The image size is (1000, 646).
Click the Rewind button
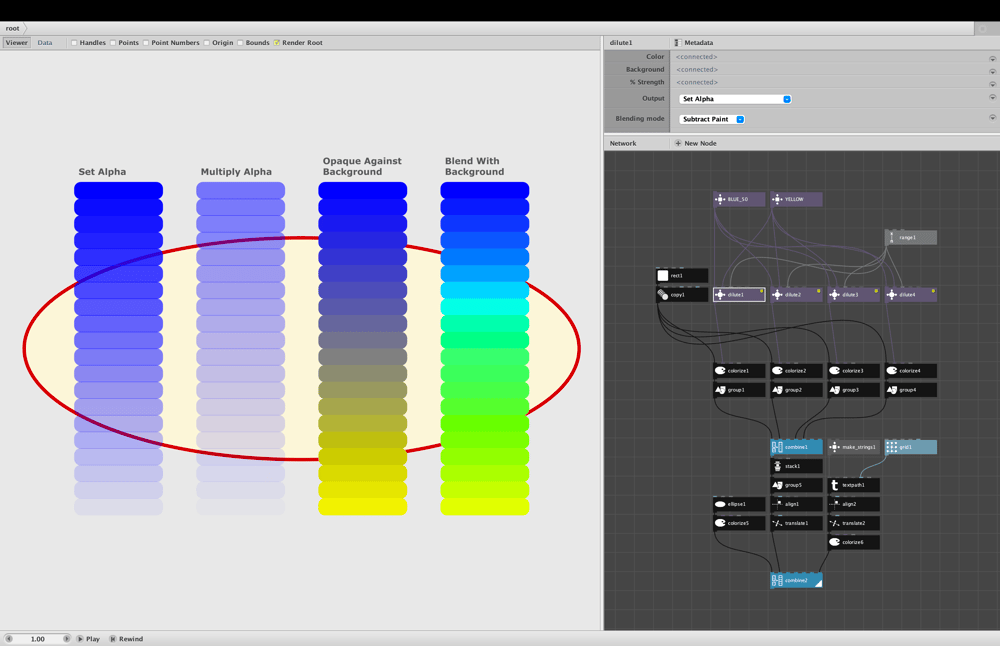(126, 638)
